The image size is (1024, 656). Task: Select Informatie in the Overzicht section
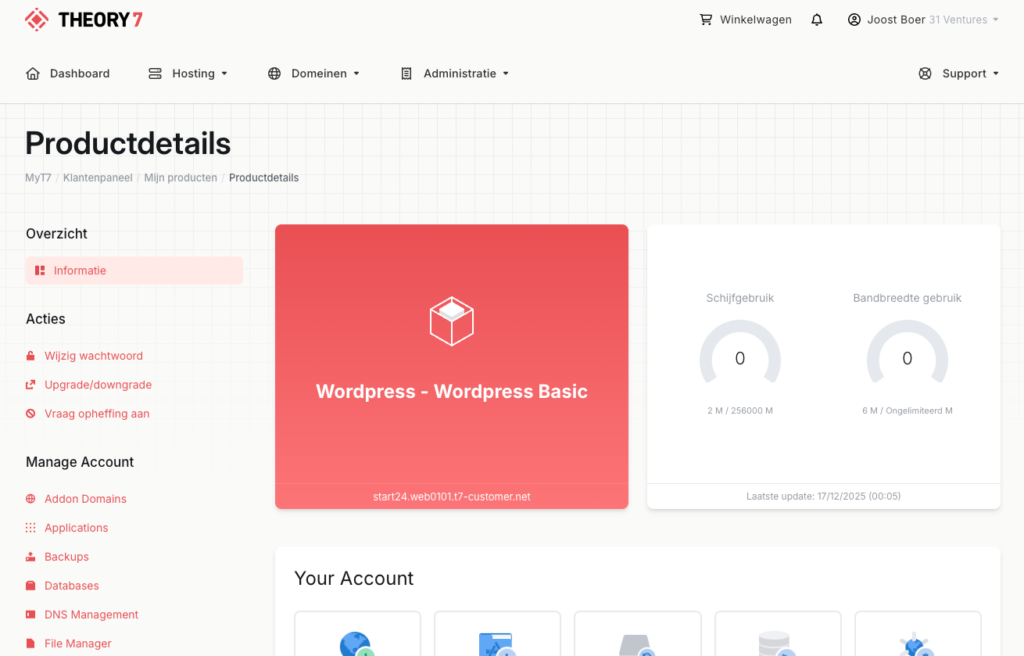[134, 271]
